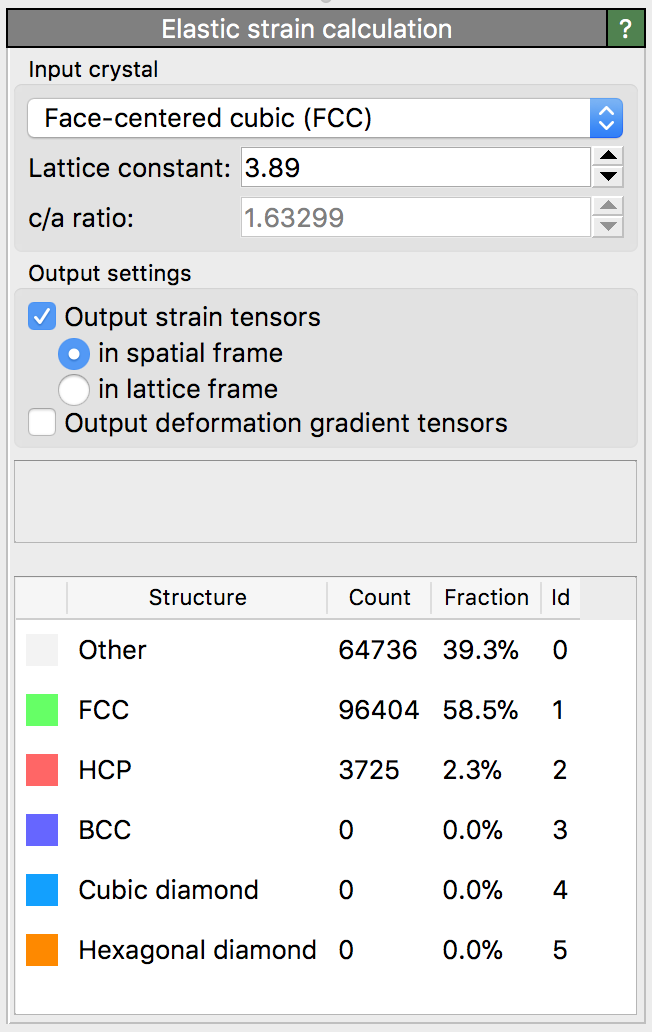Click the blue Cubic diamond color swatch
The width and height of the screenshot is (652, 1032).
(x=42, y=890)
